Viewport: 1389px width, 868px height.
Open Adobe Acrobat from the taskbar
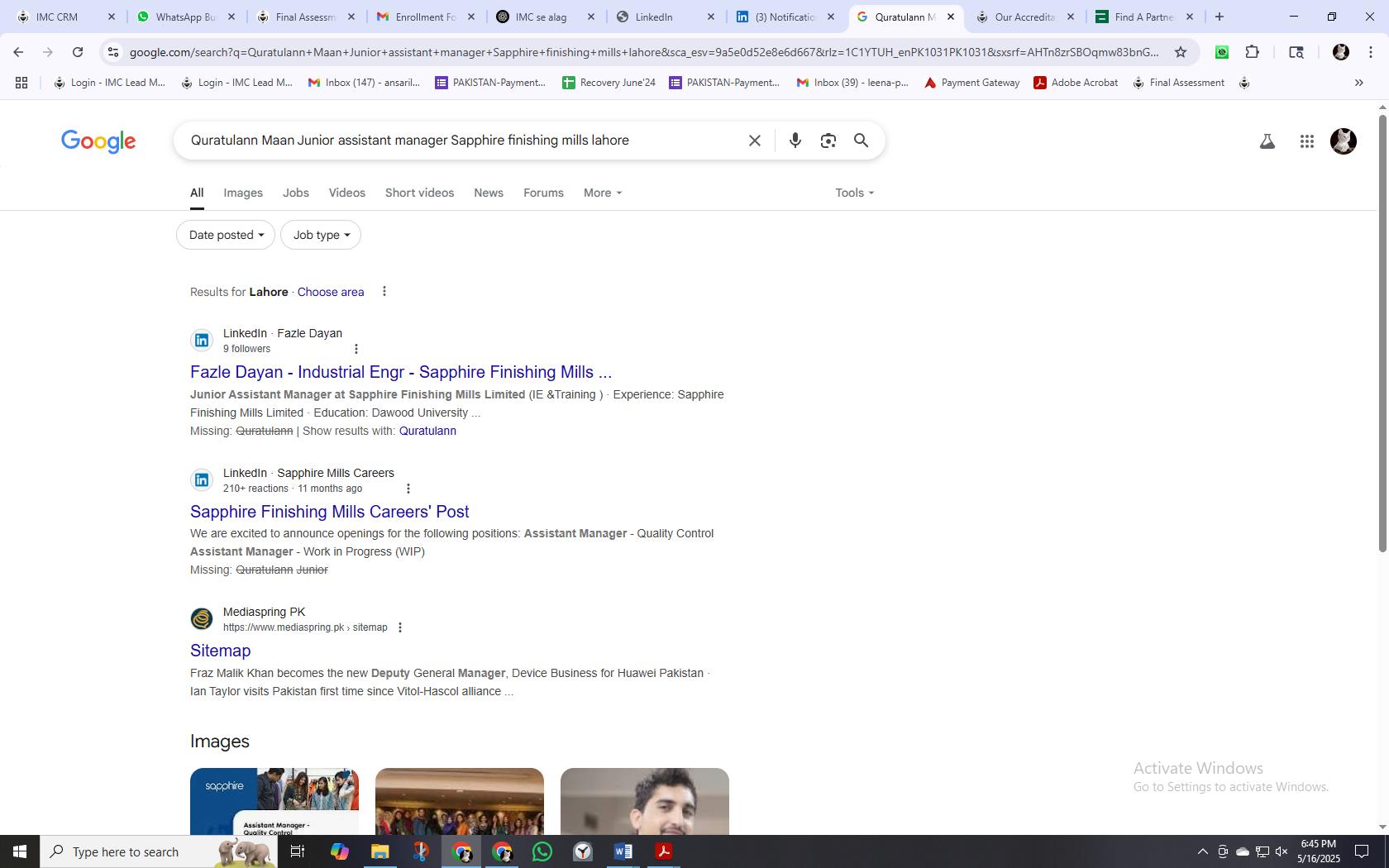pos(664,851)
